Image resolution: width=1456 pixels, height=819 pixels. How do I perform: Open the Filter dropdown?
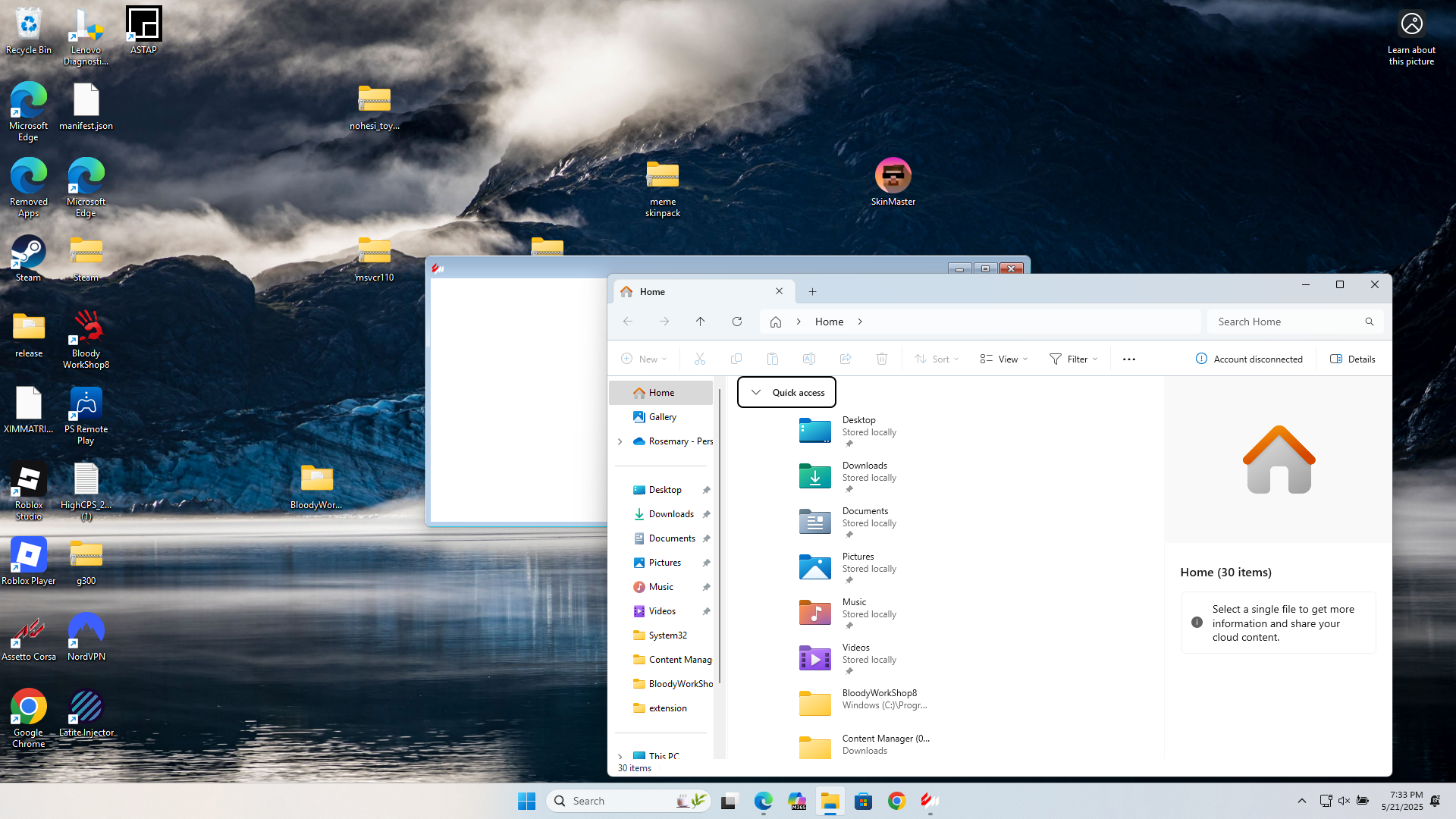pyautogui.click(x=1073, y=359)
